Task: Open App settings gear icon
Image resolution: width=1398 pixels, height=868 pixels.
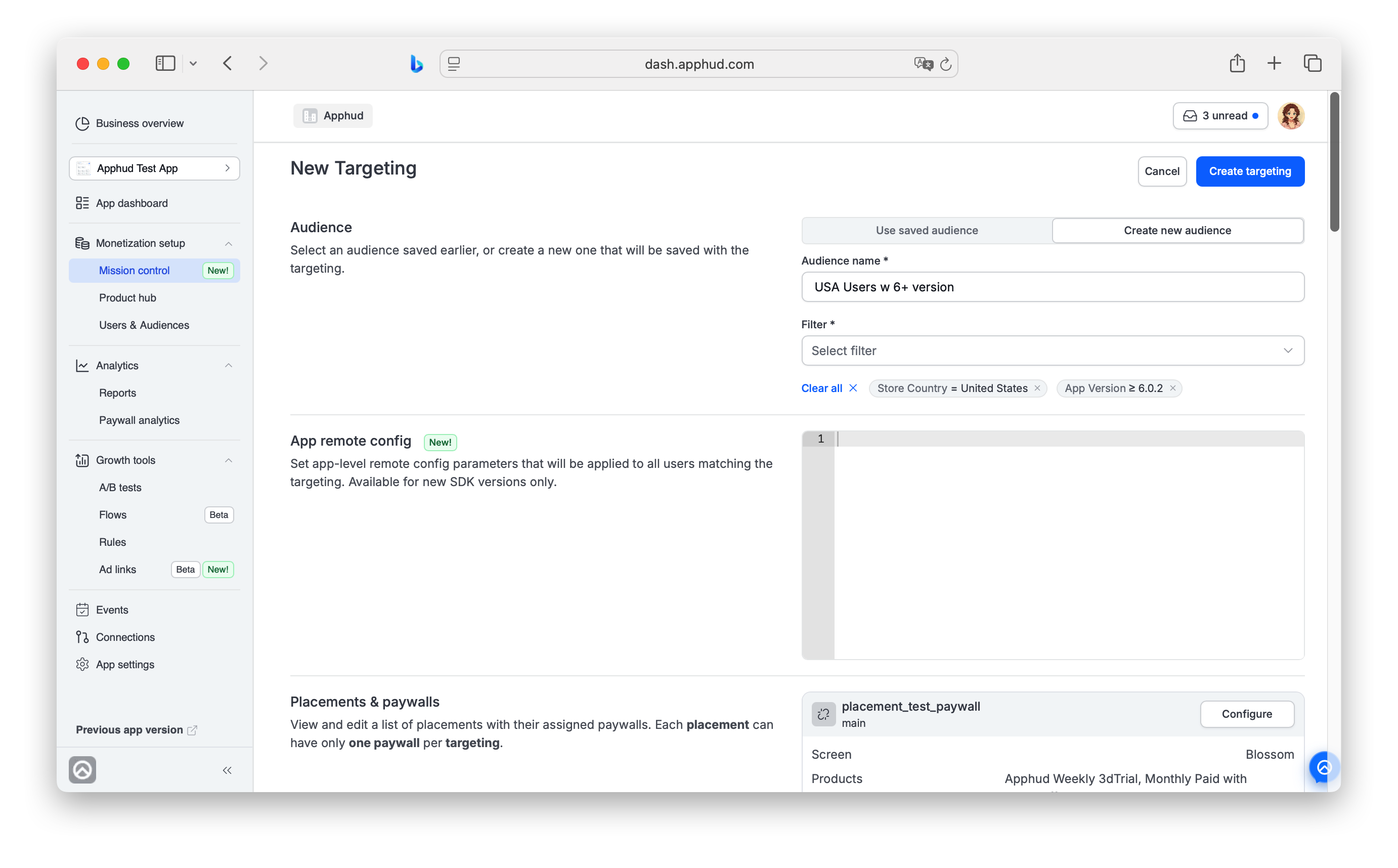Action: (x=82, y=665)
